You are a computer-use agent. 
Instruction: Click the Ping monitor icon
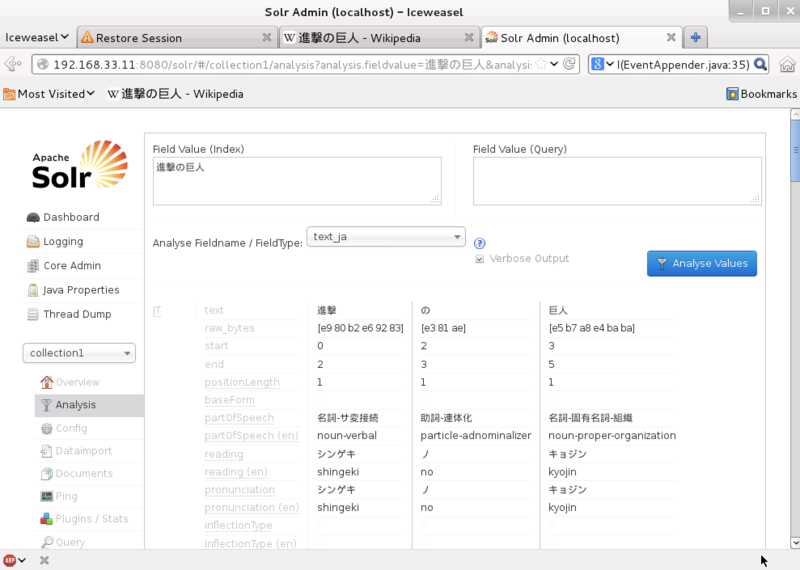click(x=46, y=496)
